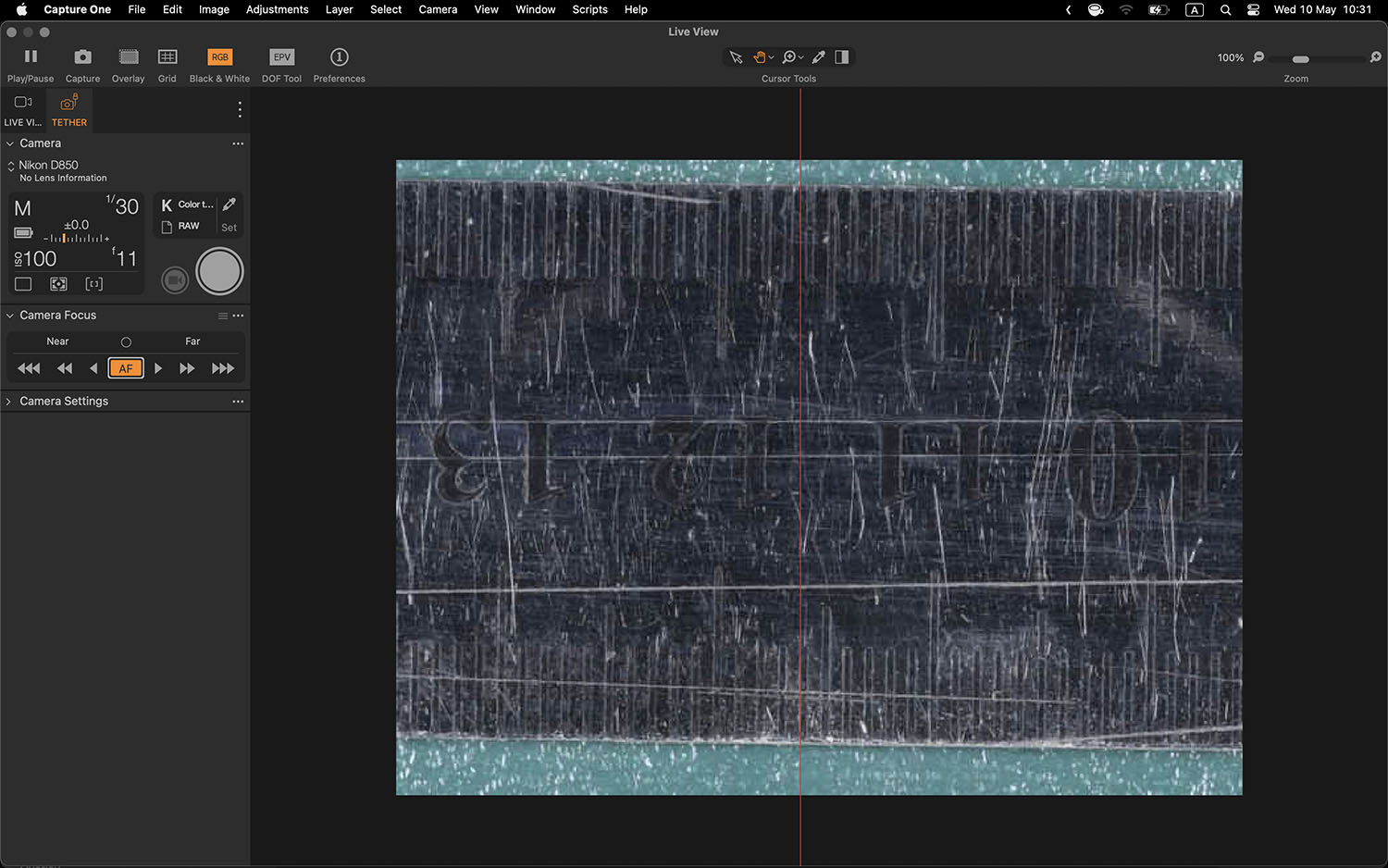Open the Layer menu
This screenshot has width=1388, height=868.
tap(339, 9)
